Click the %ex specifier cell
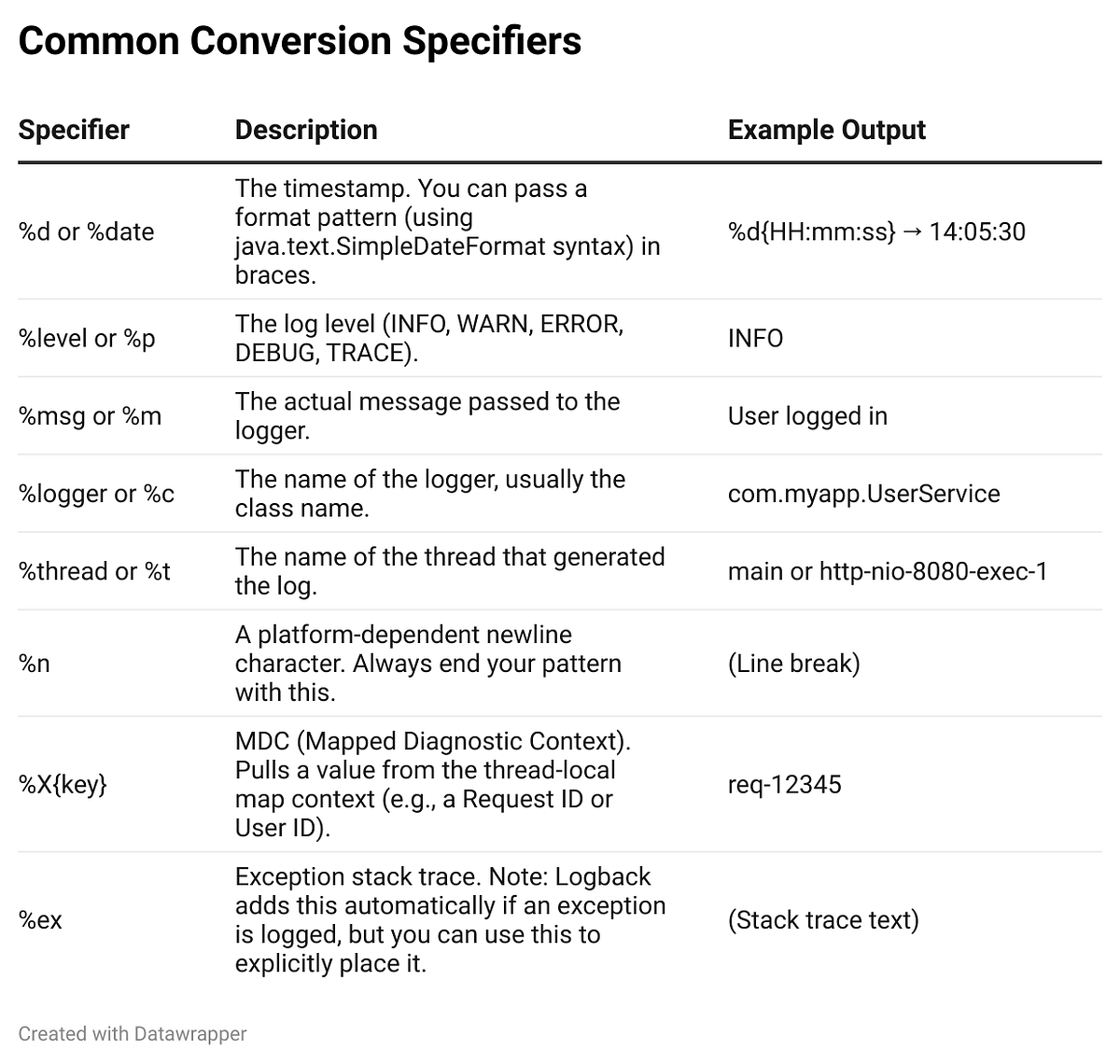This screenshot has width=1120, height=1064. click(x=40, y=920)
